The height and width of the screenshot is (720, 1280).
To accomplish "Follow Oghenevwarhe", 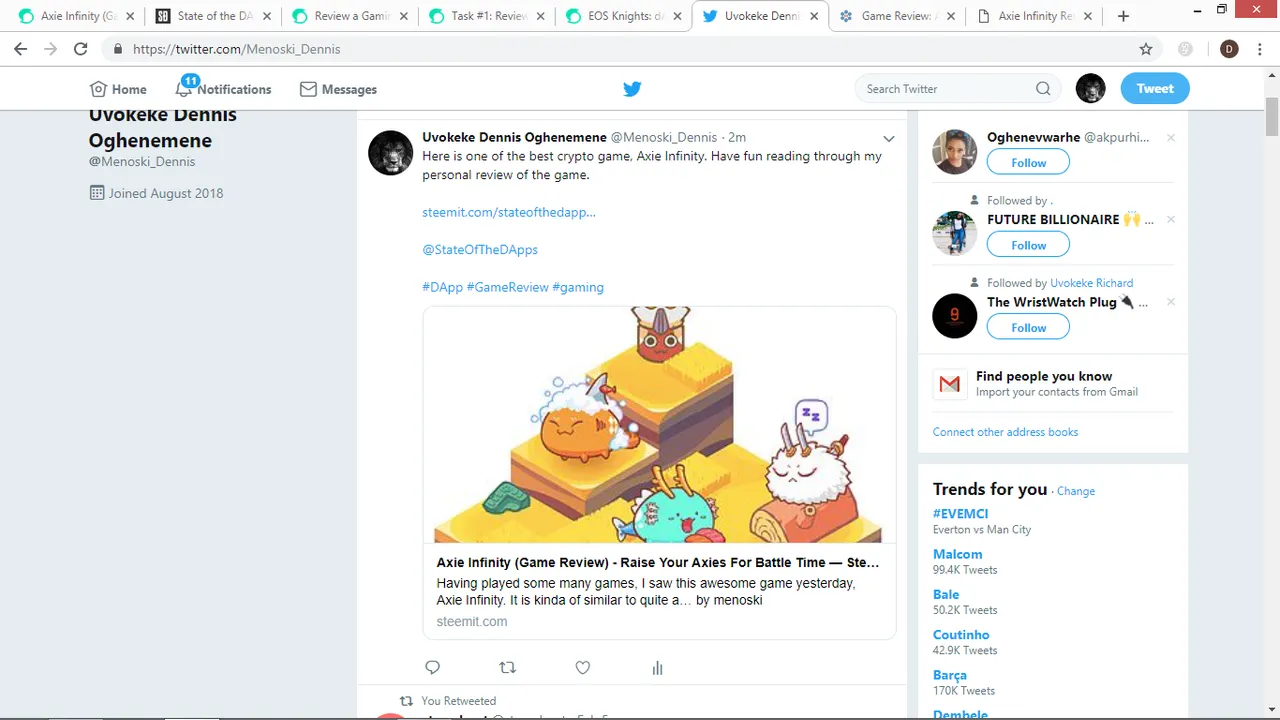I will [x=1028, y=162].
